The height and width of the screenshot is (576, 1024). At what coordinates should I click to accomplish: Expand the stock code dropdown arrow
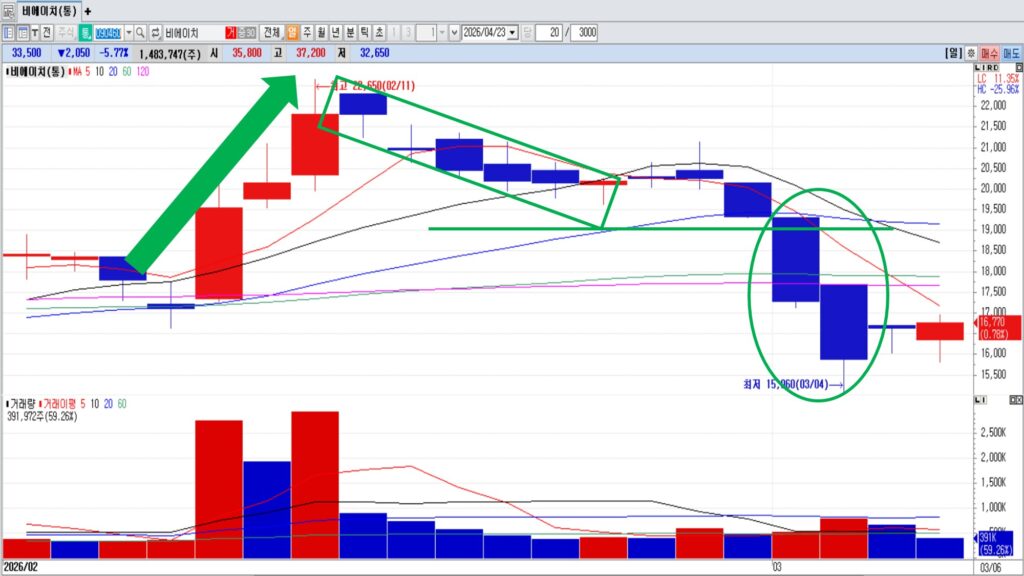(x=128, y=32)
